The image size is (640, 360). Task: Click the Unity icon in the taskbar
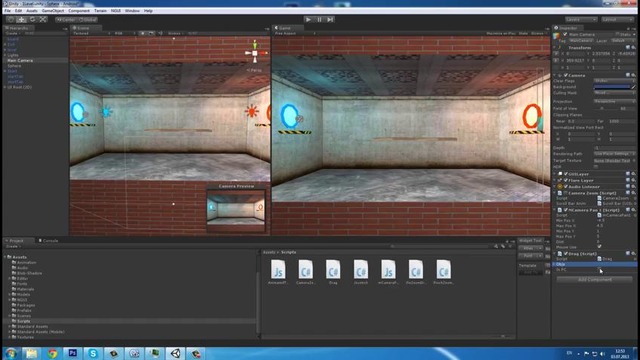(x=176, y=353)
